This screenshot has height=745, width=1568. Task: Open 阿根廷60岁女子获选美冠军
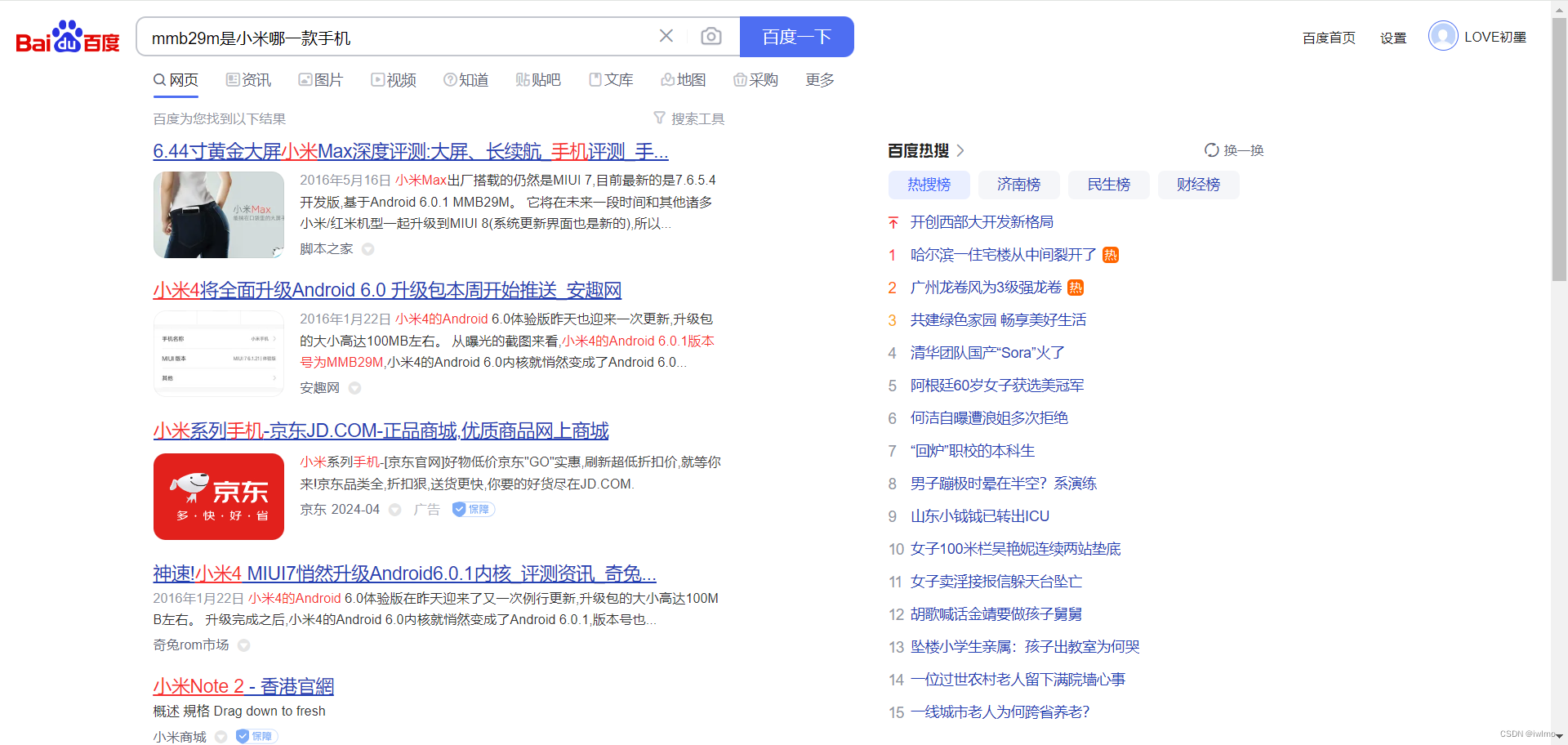coord(997,386)
